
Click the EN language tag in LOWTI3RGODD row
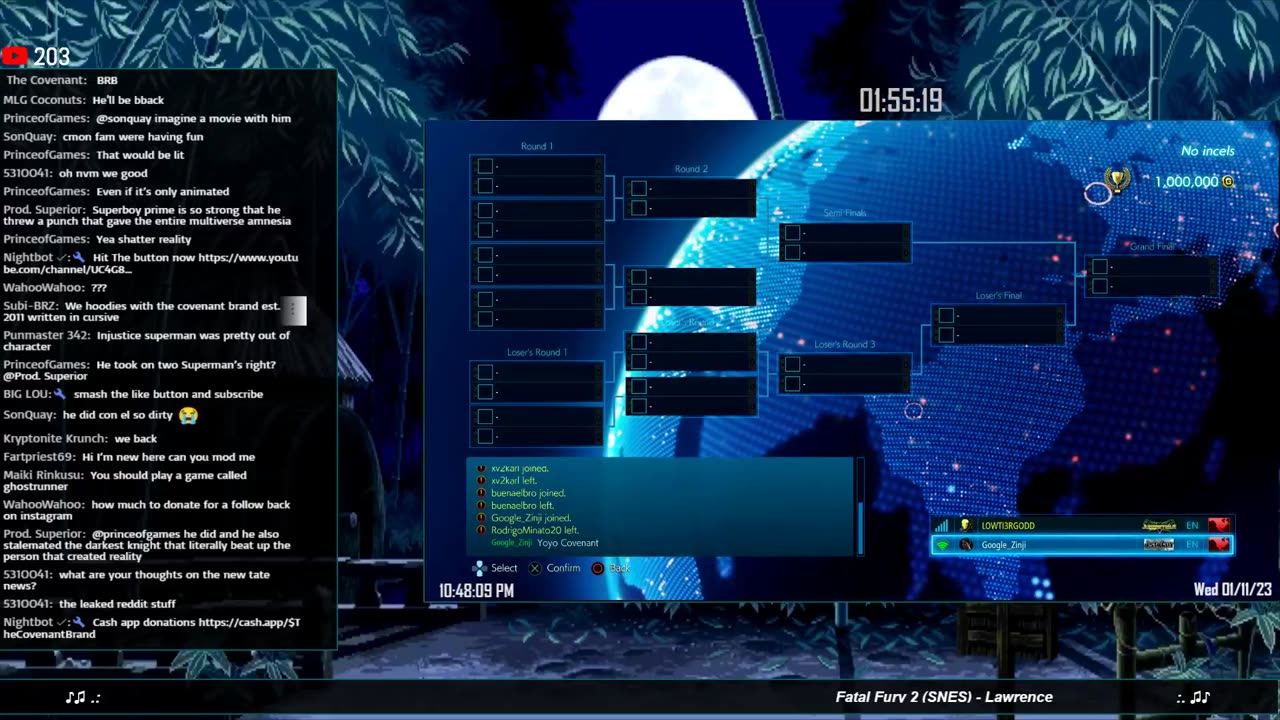[1192, 526]
